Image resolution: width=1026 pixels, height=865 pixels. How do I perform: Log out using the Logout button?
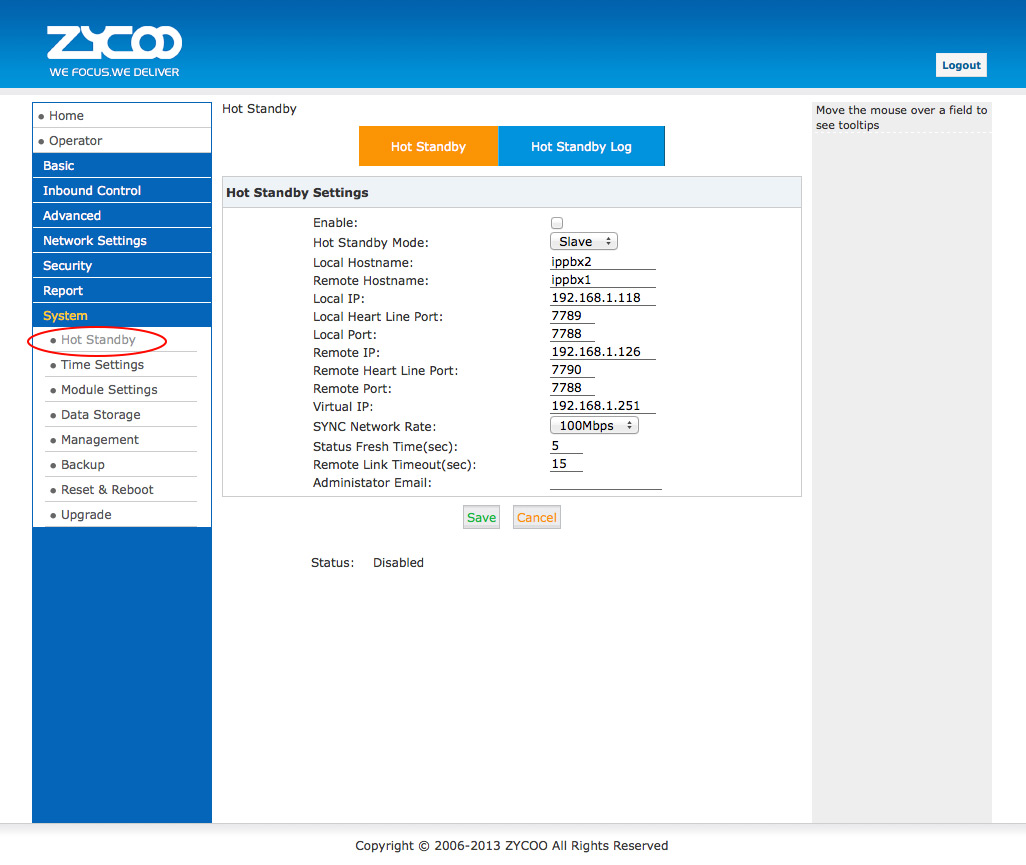pos(961,65)
